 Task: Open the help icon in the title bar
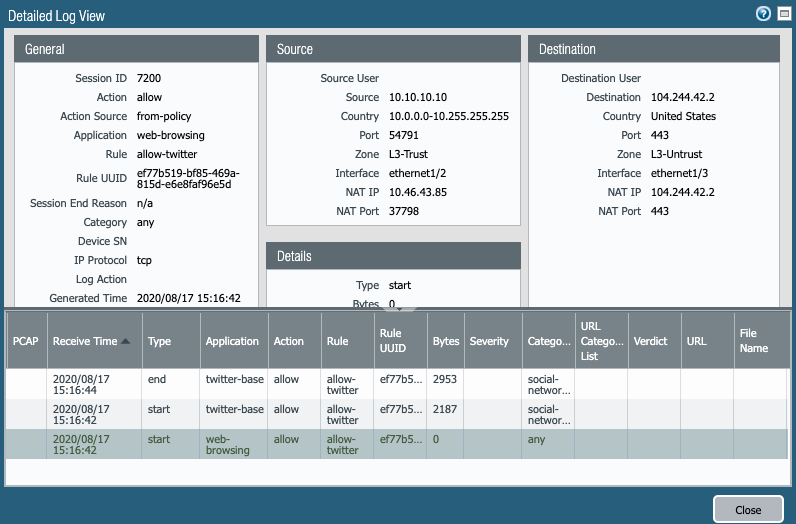click(x=763, y=14)
